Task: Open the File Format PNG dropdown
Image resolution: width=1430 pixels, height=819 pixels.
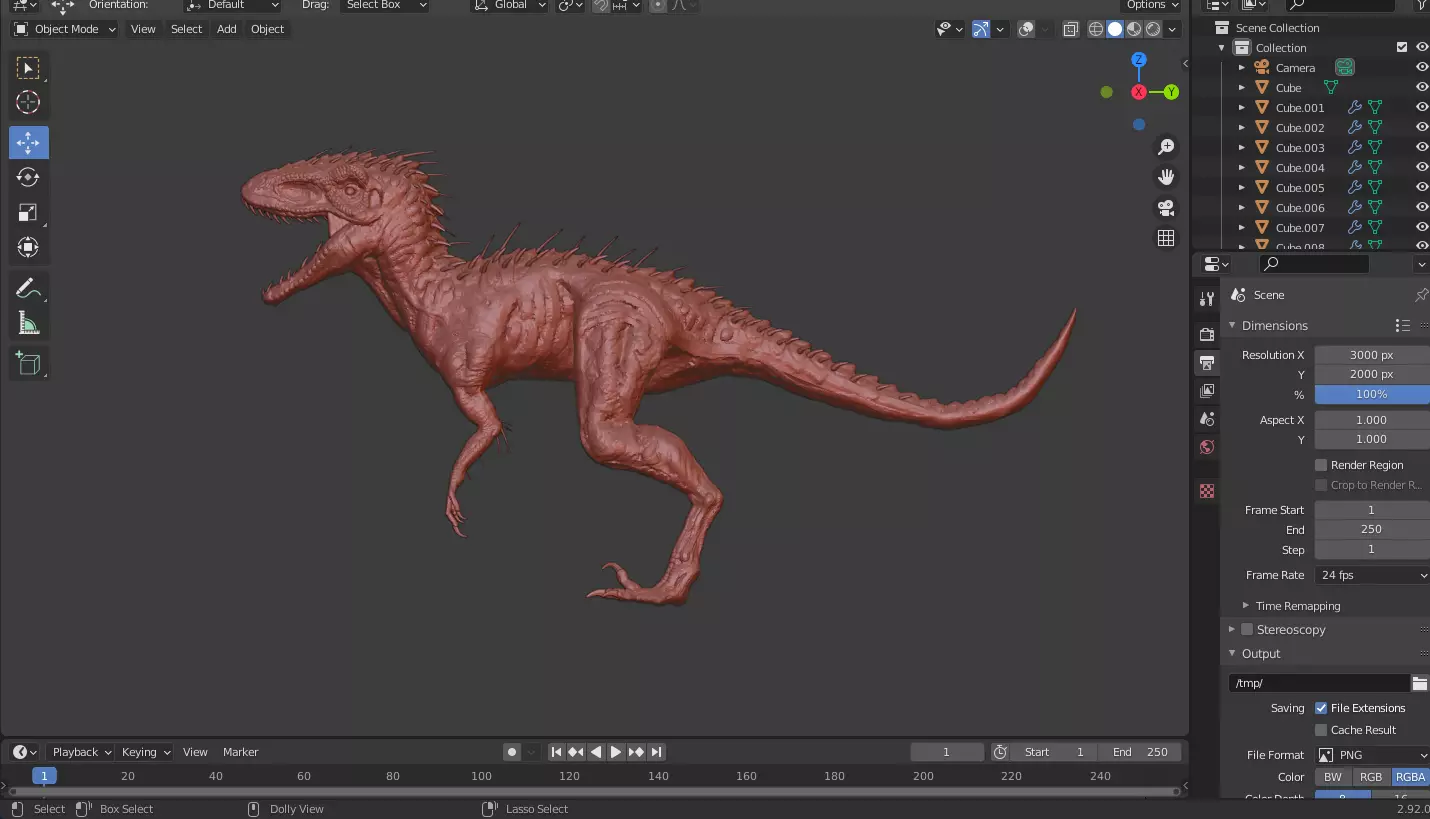Action: pyautogui.click(x=1372, y=755)
